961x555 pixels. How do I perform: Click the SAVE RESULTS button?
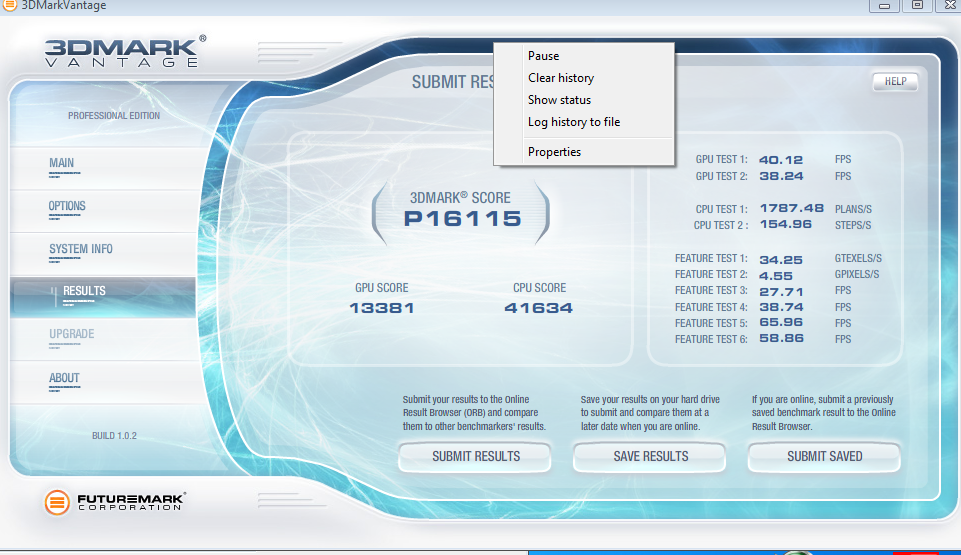[x=650, y=457]
